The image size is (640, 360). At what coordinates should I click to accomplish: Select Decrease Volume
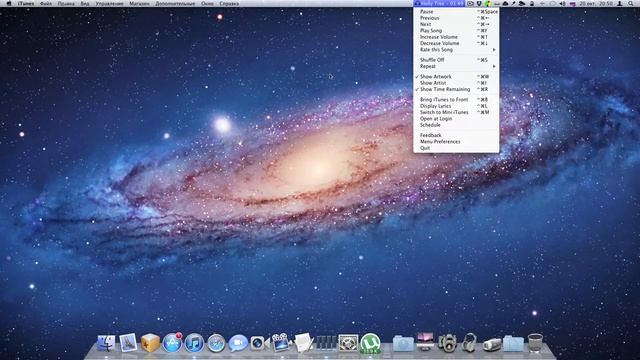click(456, 43)
